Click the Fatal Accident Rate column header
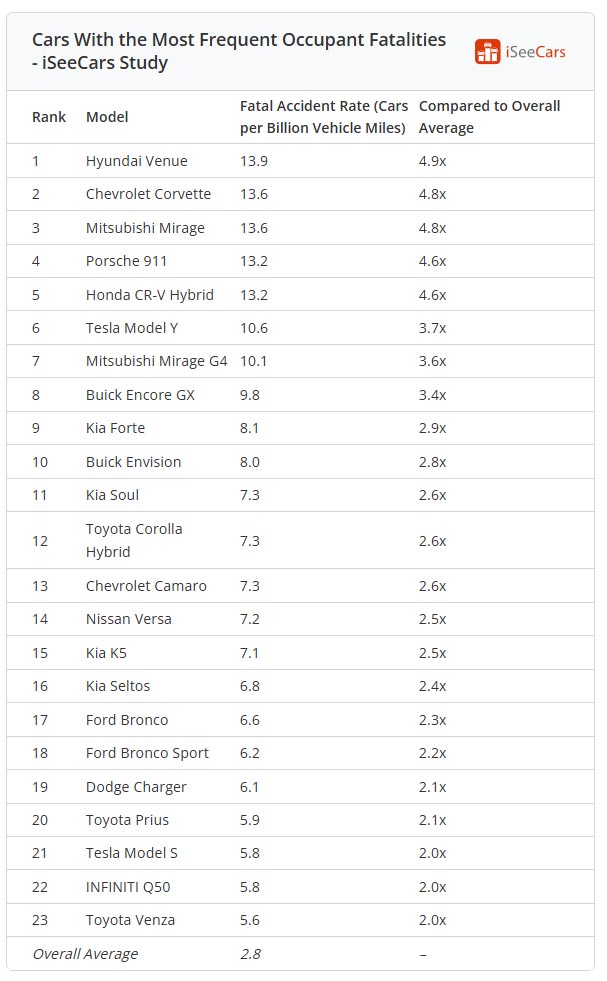 [324, 117]
